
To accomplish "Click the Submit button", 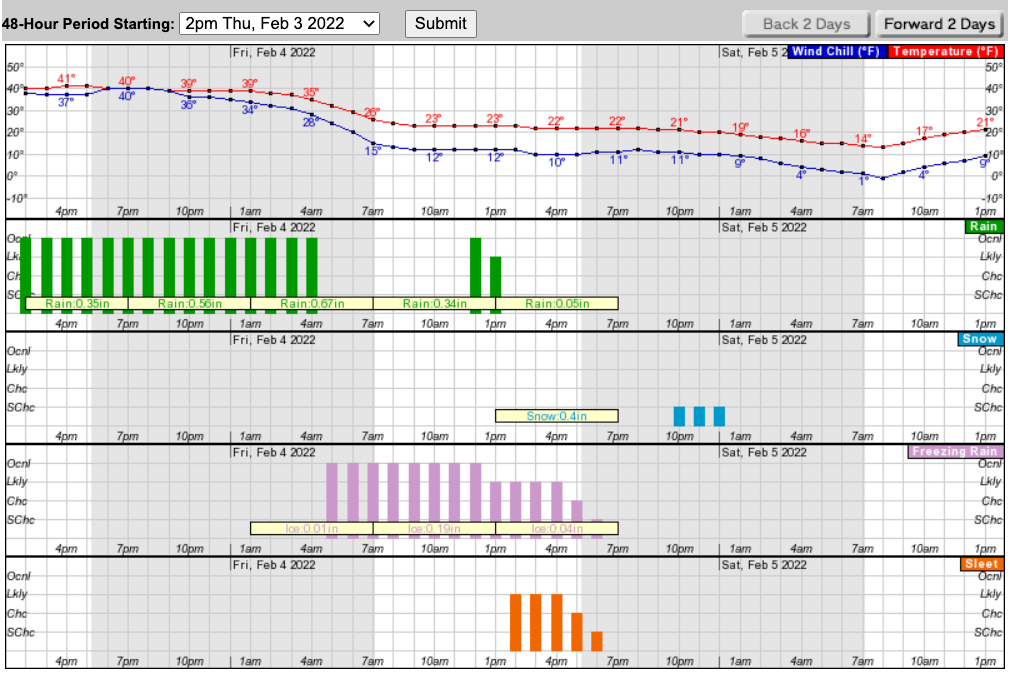I will pos(440,23).
